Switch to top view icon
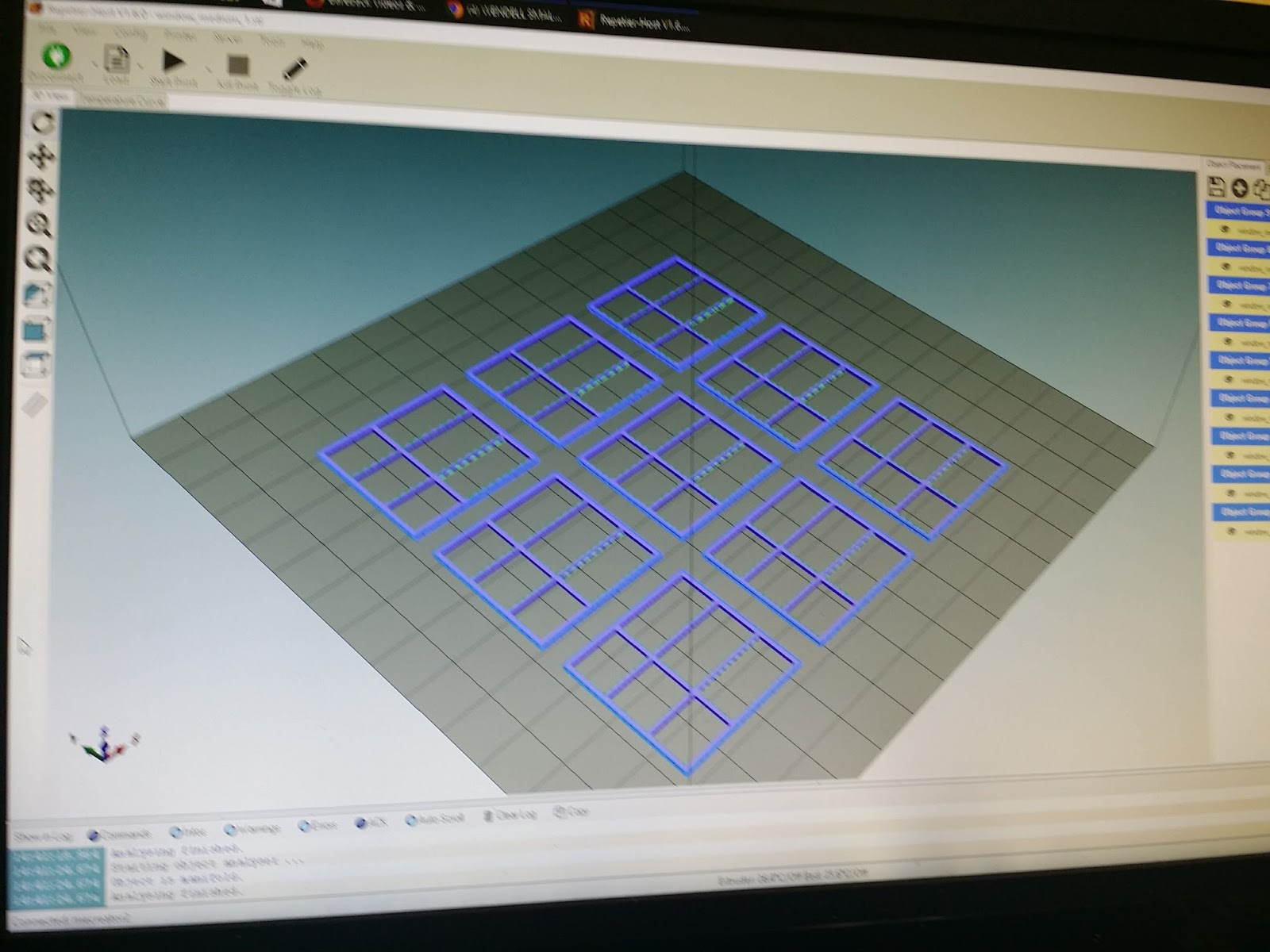Image resolution: width=1270 pixels, height=952 pixels. [x=35, y=365]
